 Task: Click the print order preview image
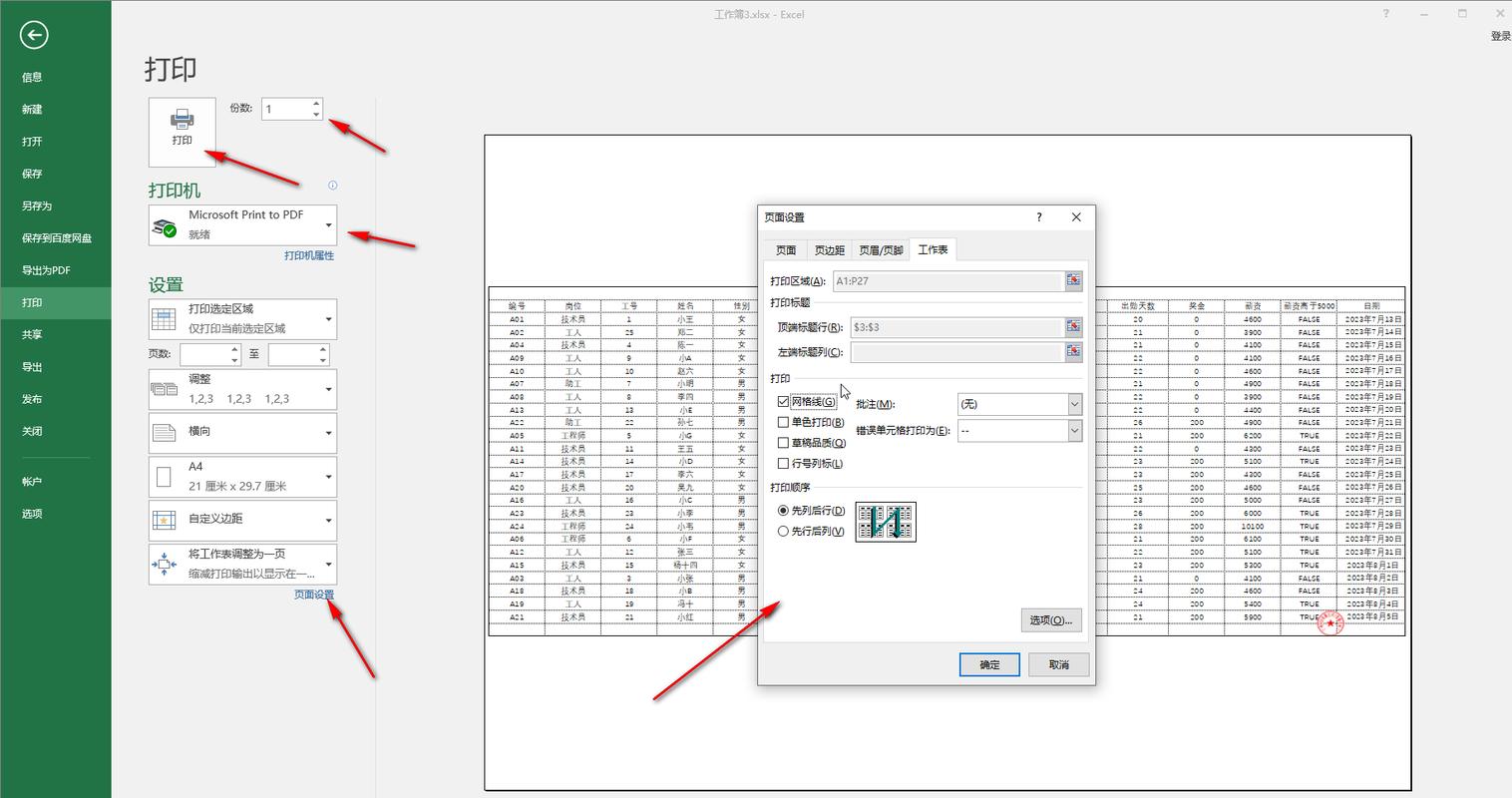[886, 522]
